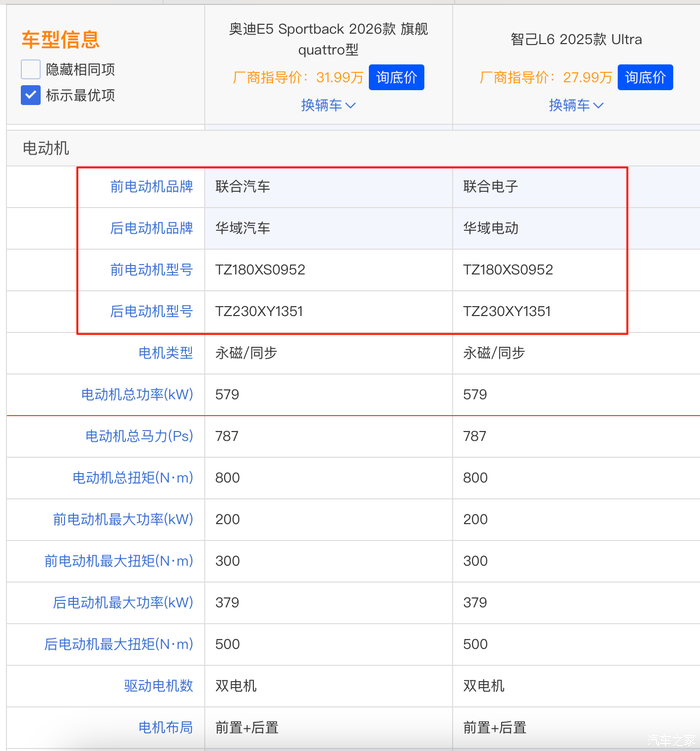
Task: Click the 电机布局 parameter label
Action: coord(166,728)
